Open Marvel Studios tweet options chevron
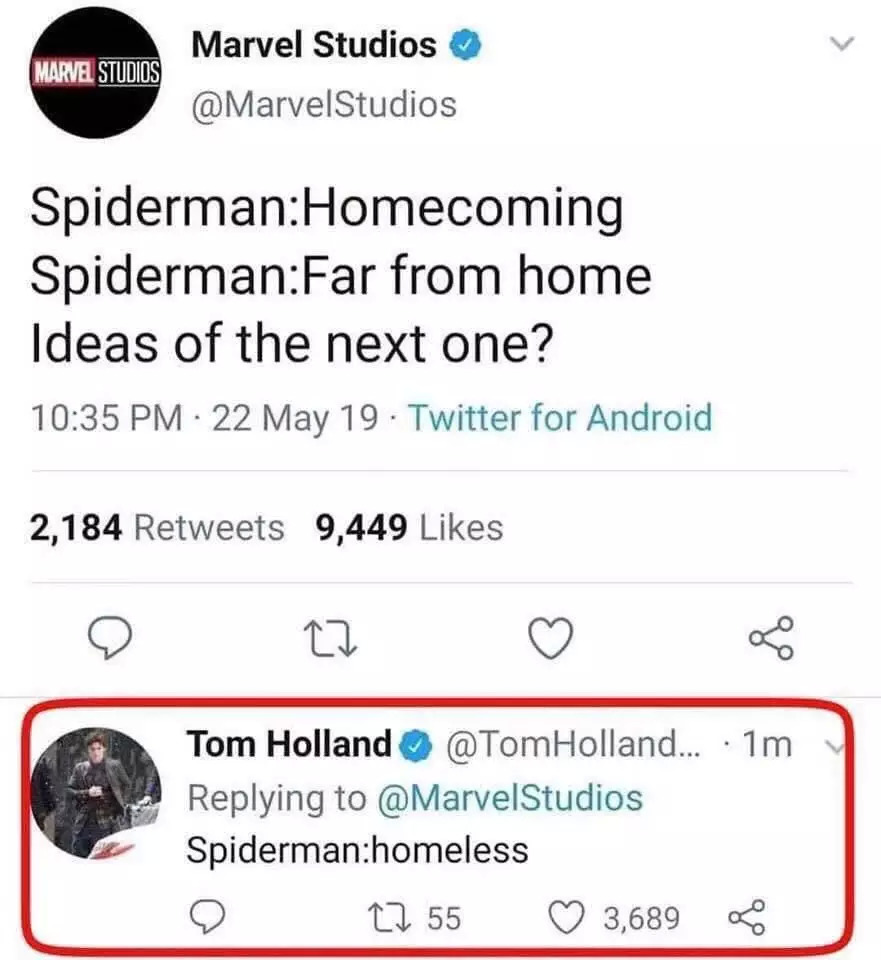The image size is (881, 960). point(844,44)
